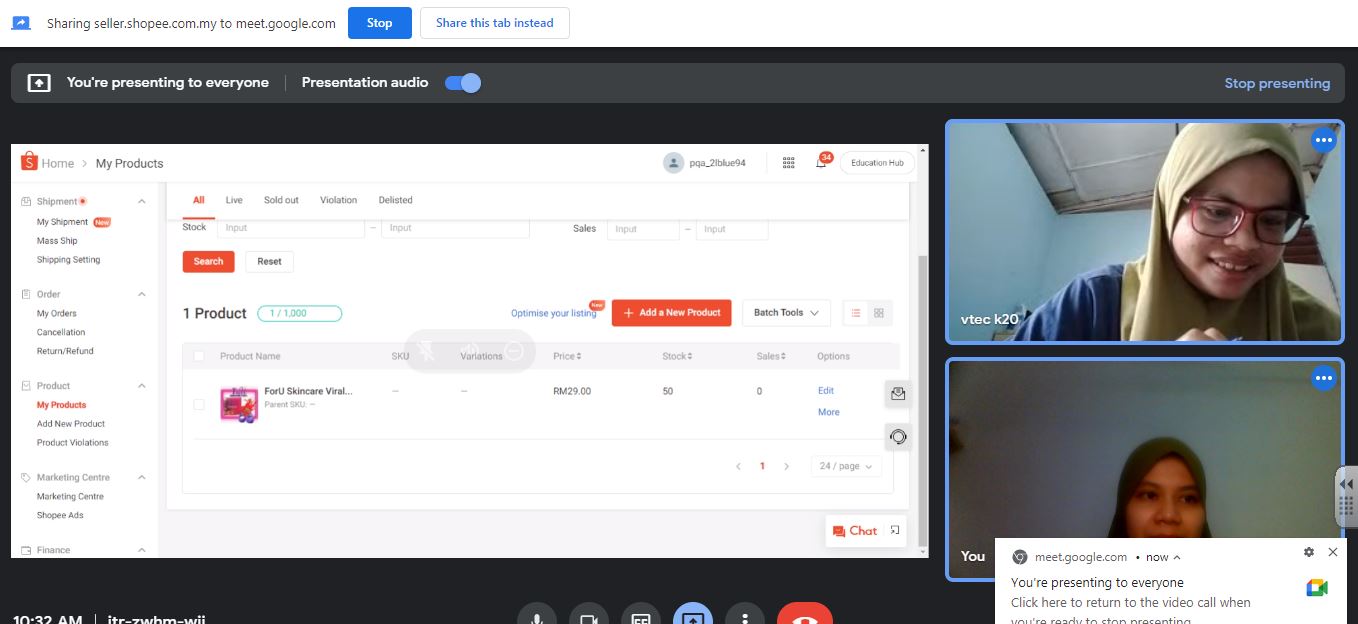Open notifications bell with 34 badge
This screenshot has width=1358, height=624.
[x=822, y=163]
